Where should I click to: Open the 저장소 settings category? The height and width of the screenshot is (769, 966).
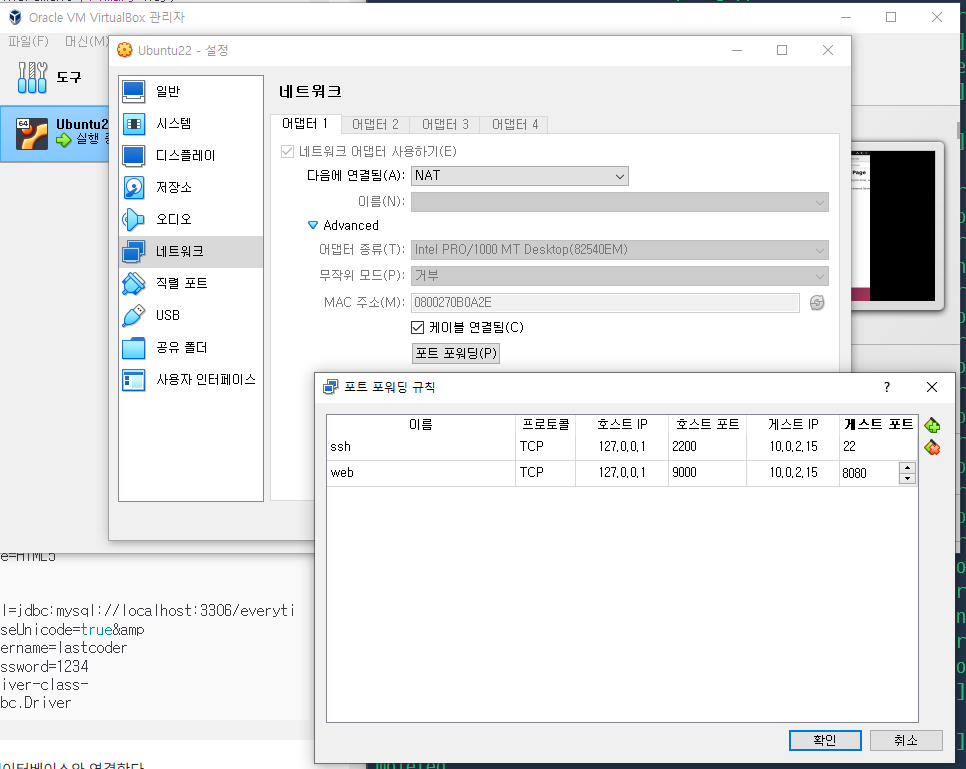tap(190, 187)
